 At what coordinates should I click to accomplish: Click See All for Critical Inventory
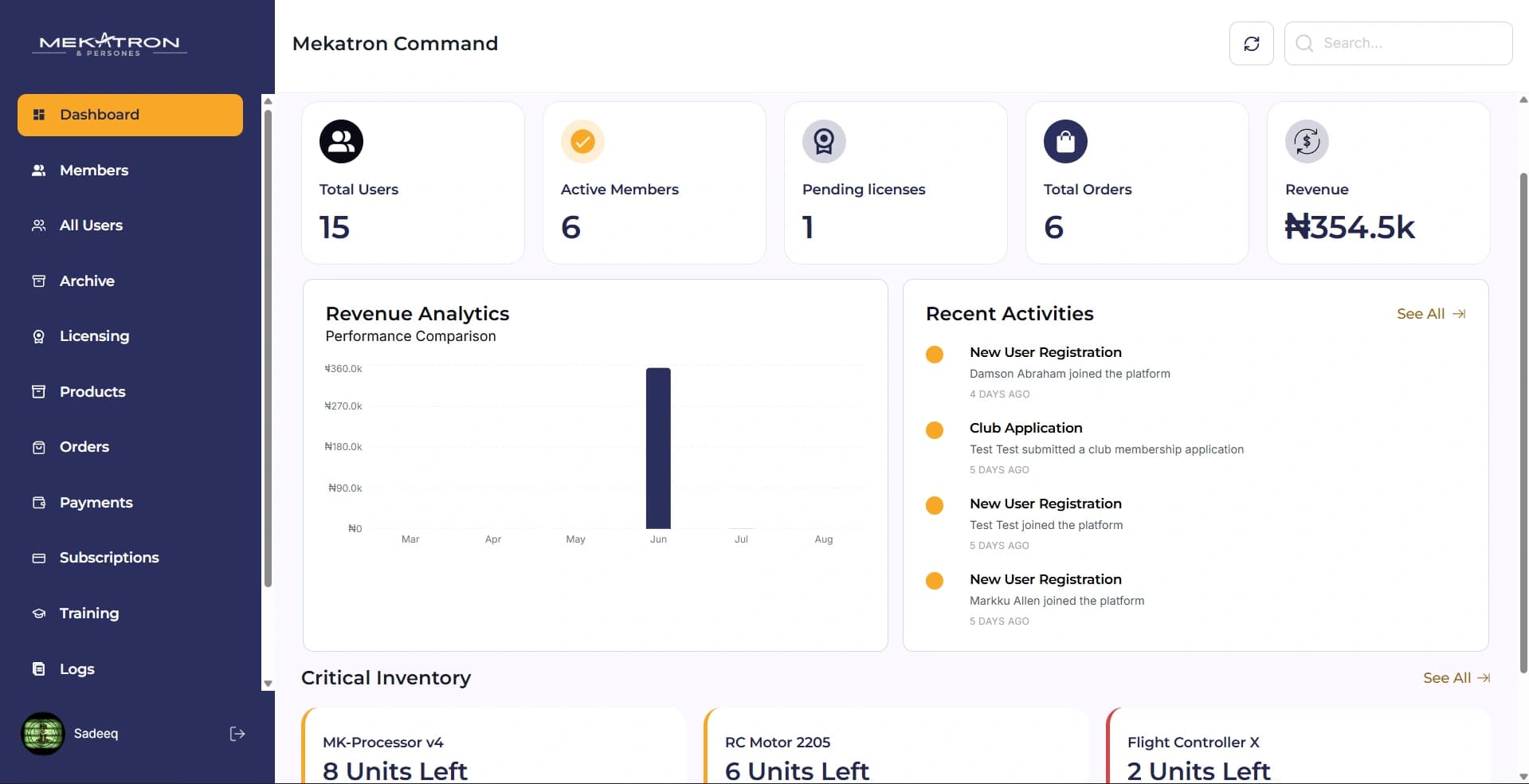[x=1456, y=678]
